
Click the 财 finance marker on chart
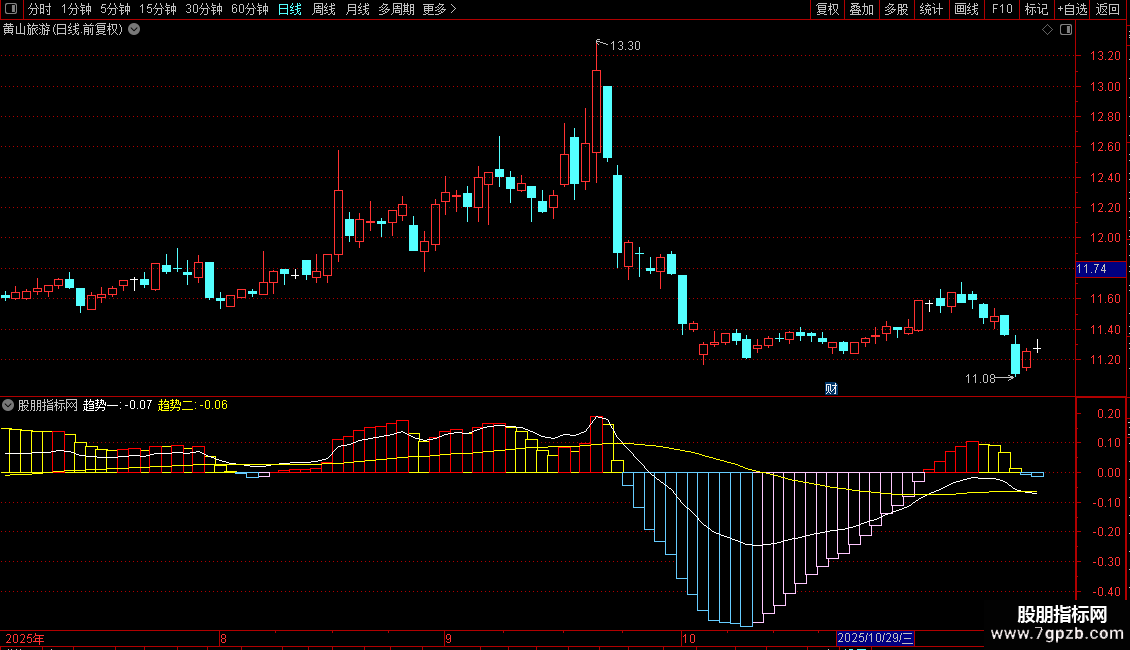pyautogui.click(x=831, y=389)
